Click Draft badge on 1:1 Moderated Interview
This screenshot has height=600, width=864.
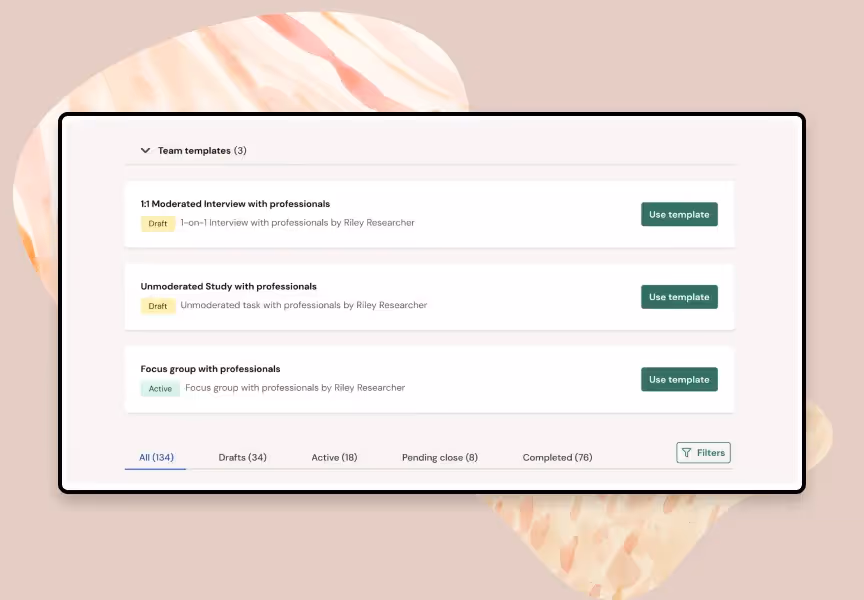(158, 224)
